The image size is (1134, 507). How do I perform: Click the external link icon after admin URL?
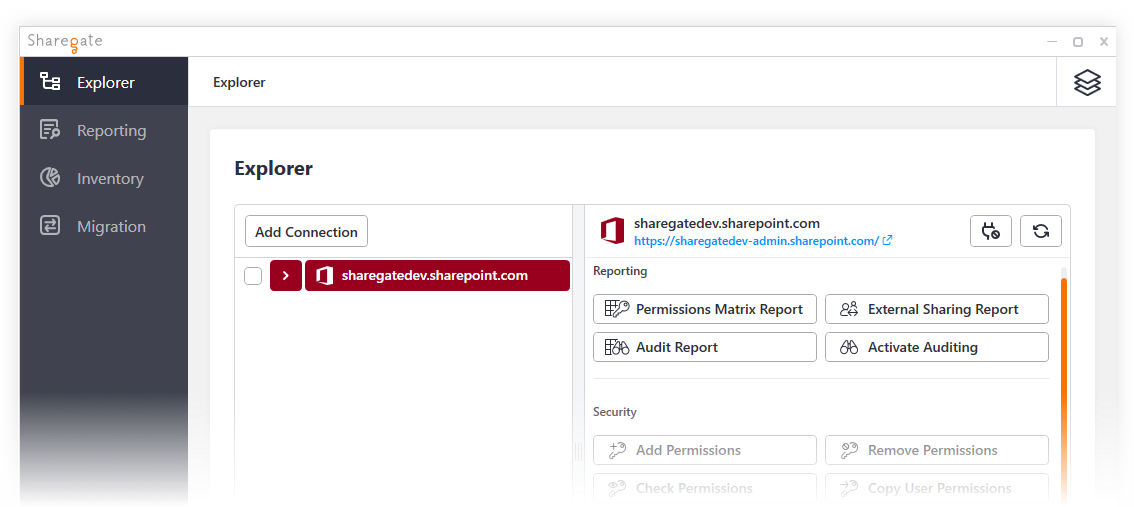tap(887, 240)
